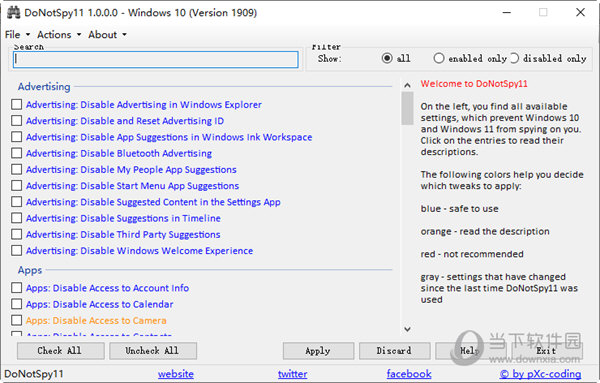600x383 pixels.
Task: Check Disable and Reset Advertising ID
Action: [x=16, y=121]
